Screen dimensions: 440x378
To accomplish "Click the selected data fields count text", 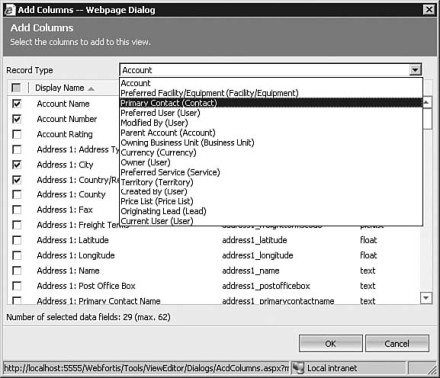I will [x=88, y=317].
